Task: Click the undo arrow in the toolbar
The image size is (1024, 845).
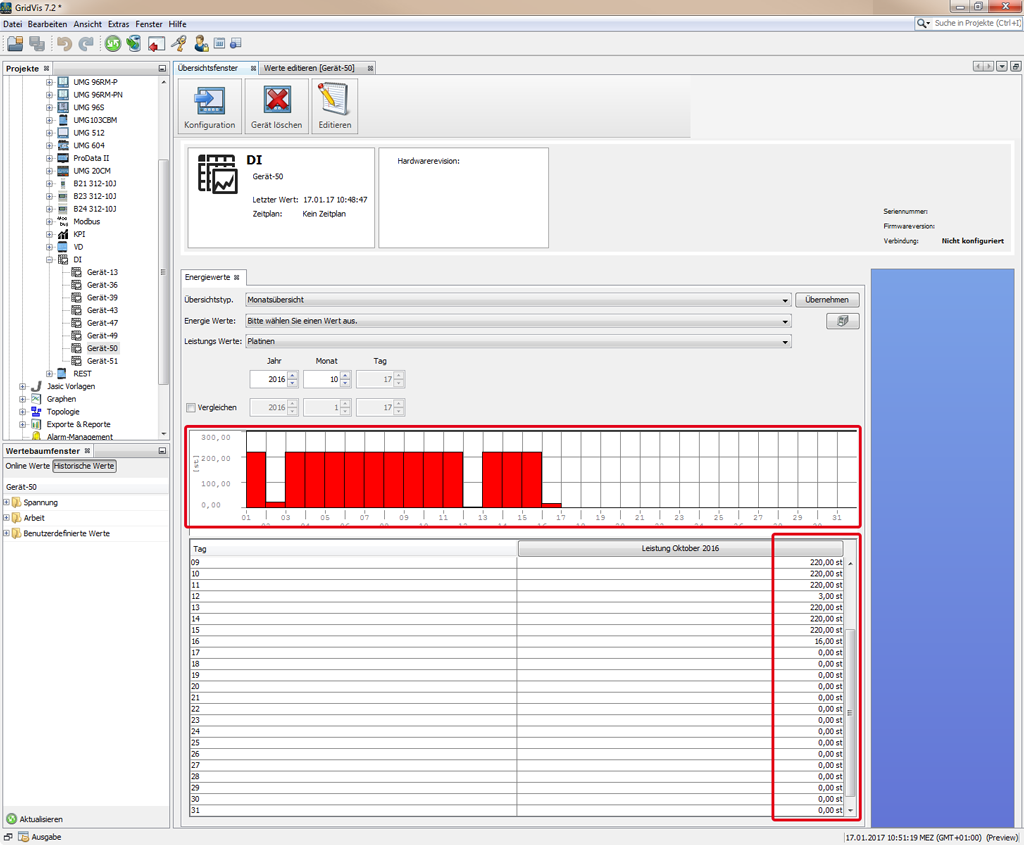Action: pos(62,43)
